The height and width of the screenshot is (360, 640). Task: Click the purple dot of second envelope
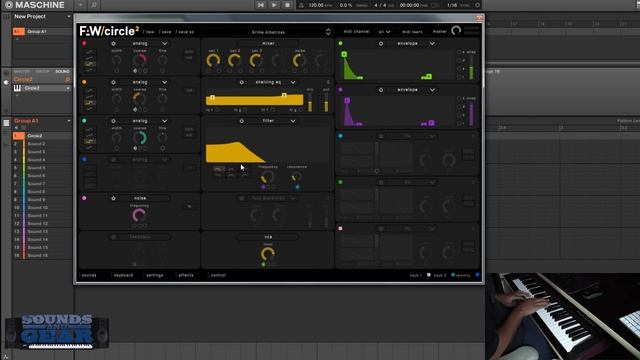340,89
